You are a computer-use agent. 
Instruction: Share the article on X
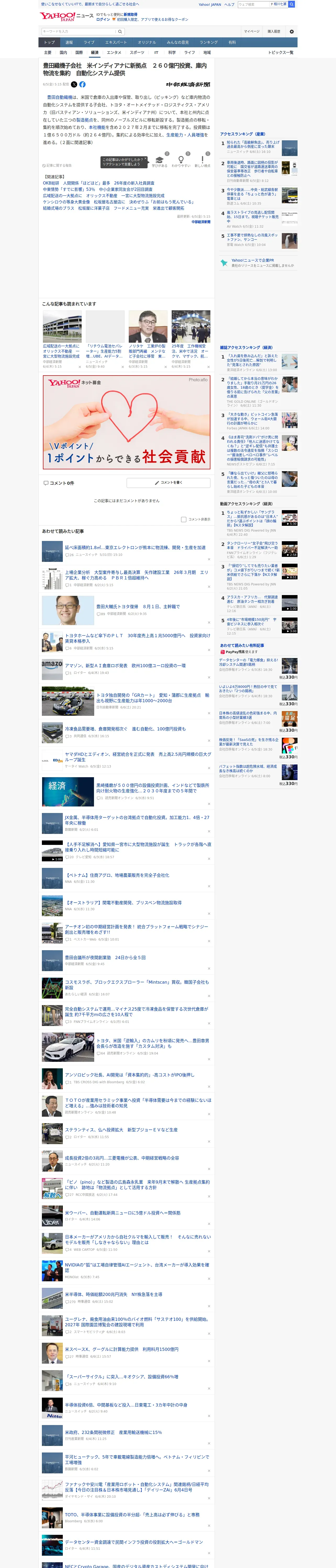(x=74, y=85)
